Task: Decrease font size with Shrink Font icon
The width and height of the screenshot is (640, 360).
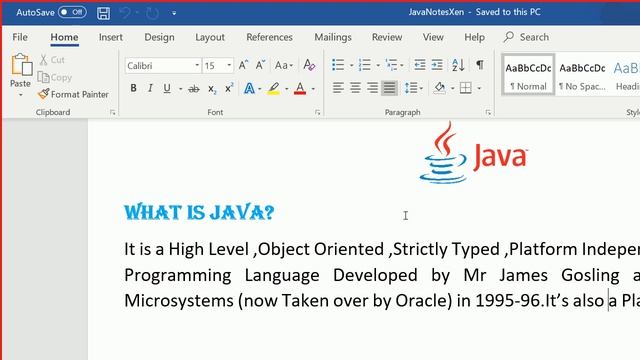Action: coord(260,65)
